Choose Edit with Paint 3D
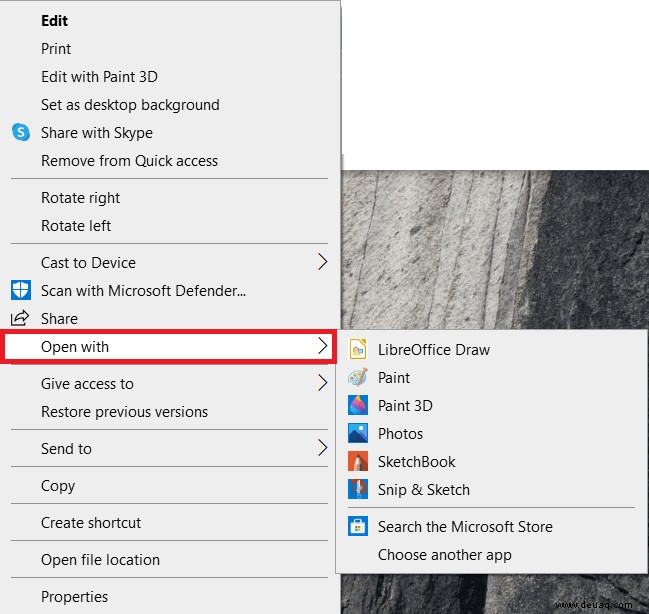Viewport: 649px width, 614px height. coord(170,77)
